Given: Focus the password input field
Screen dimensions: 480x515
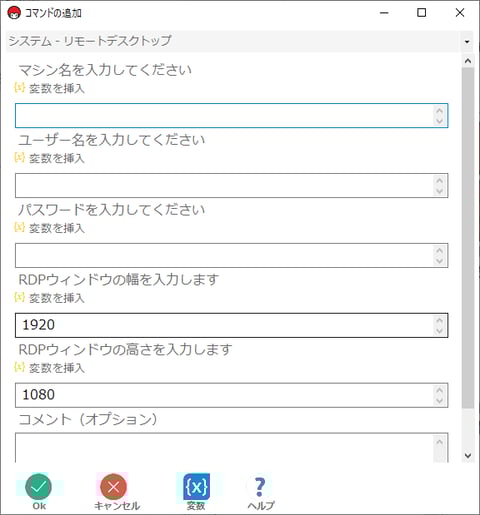Looking at the screenshot, I should (231, 255).
